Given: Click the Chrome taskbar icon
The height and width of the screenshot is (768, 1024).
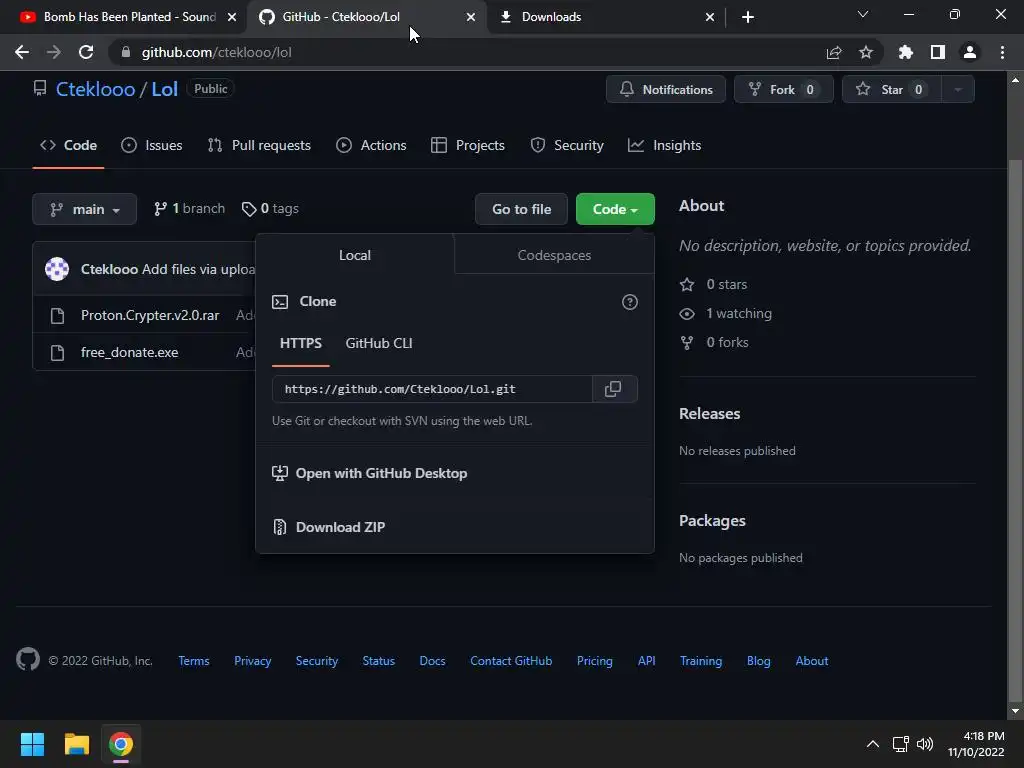Looking at the screenshot, I should tap(121, 744).
